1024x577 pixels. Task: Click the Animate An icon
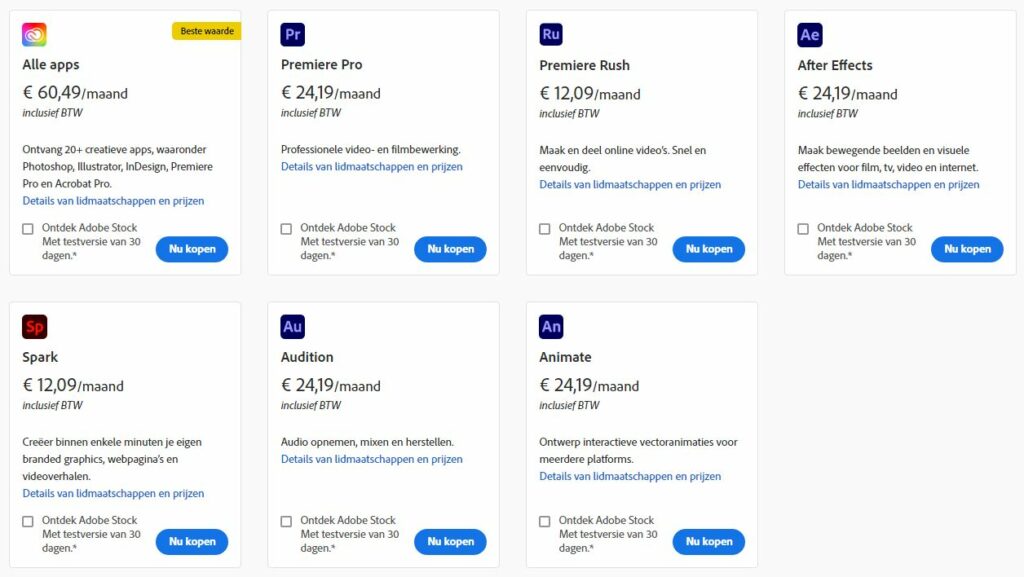[551, 327]
